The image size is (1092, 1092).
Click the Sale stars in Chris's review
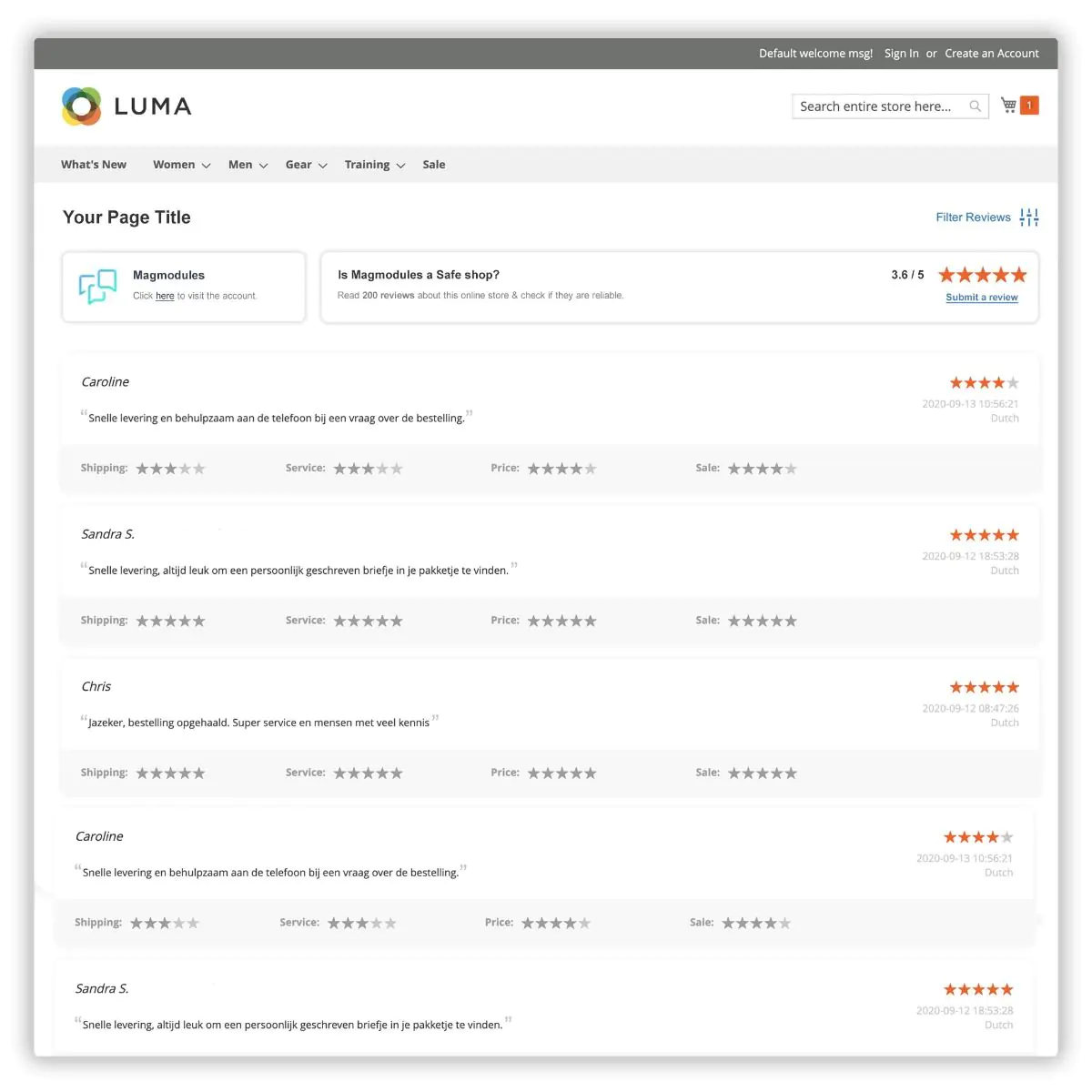coord(762,773)
